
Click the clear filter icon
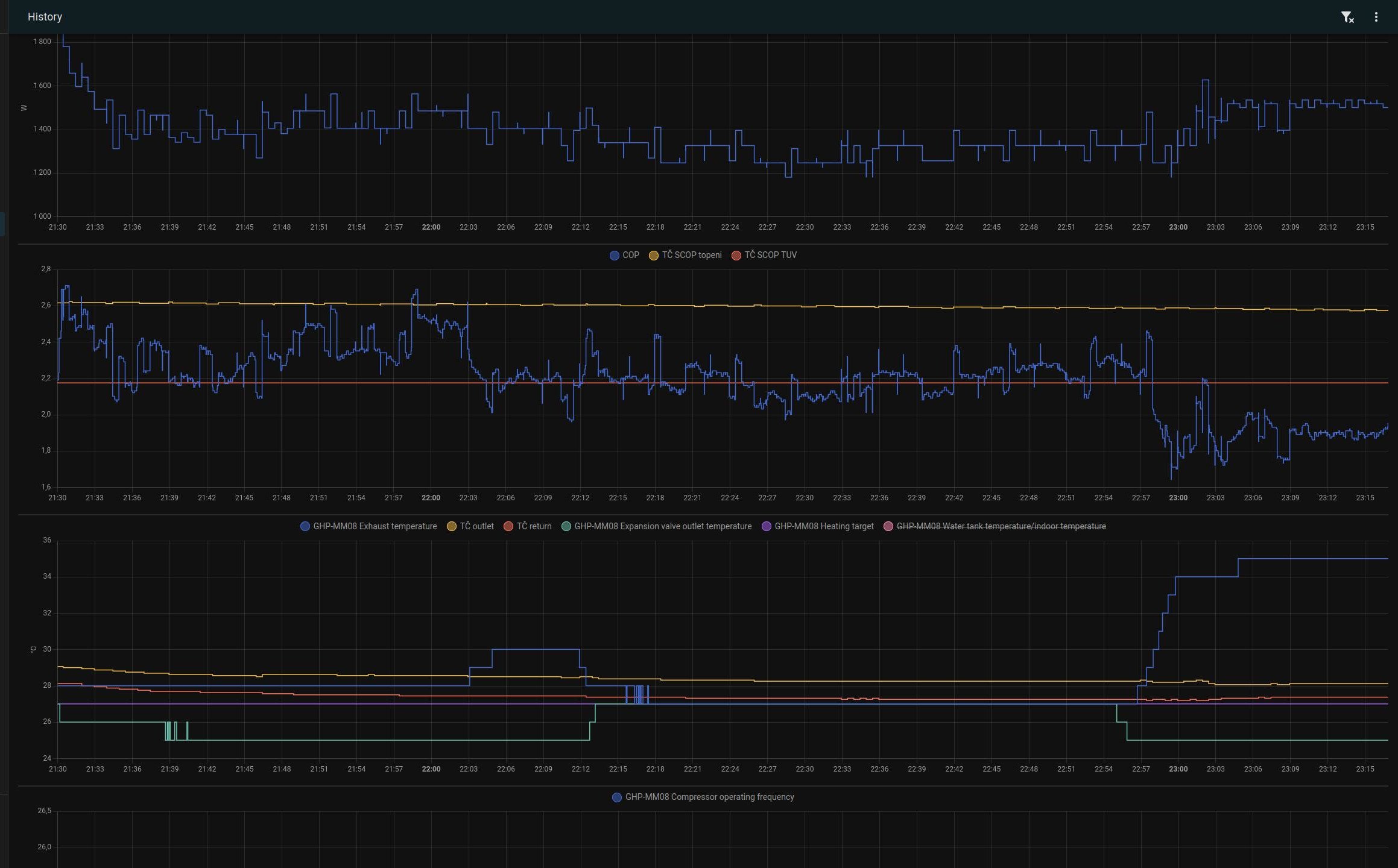click(x=1347, y=17)
